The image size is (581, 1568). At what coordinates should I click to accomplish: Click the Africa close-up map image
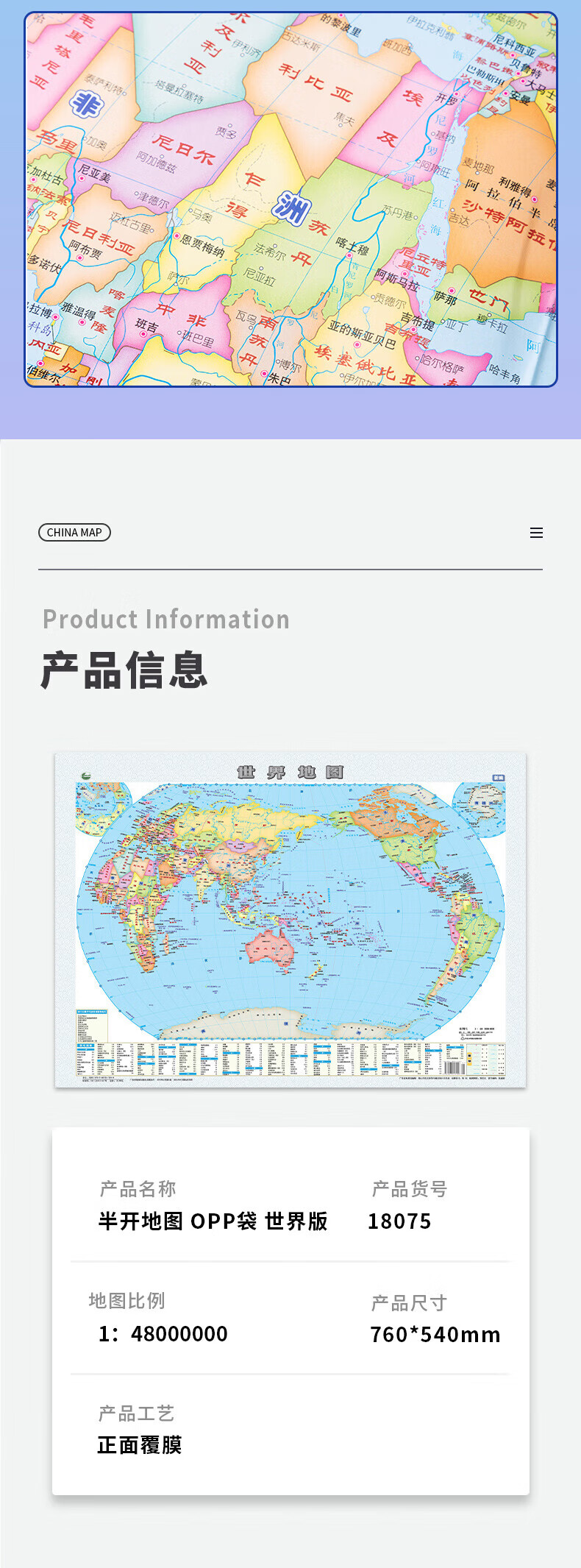290,199
